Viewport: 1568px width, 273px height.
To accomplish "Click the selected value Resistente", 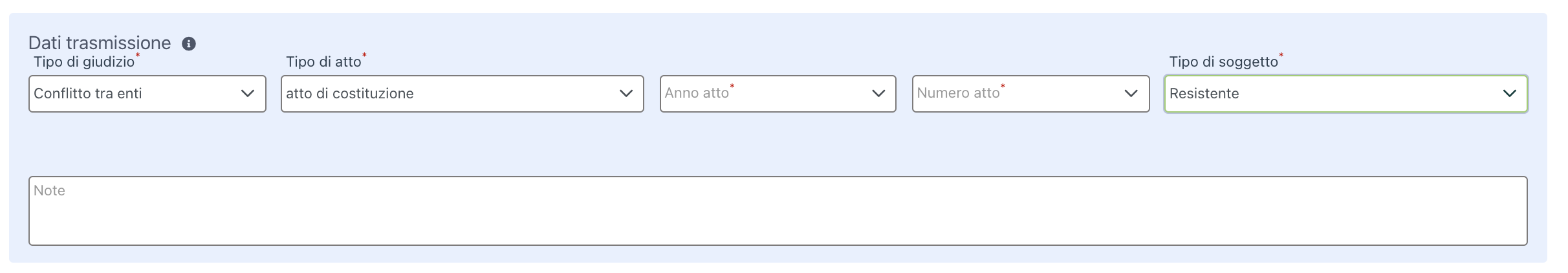I will (1204, 94).
